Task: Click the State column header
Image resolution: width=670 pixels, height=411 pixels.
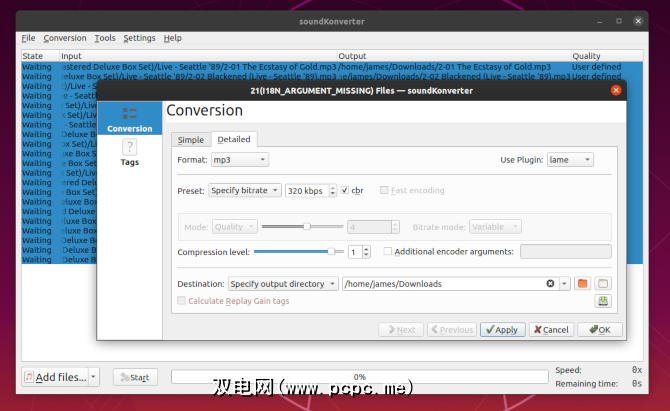Action: 40,56
